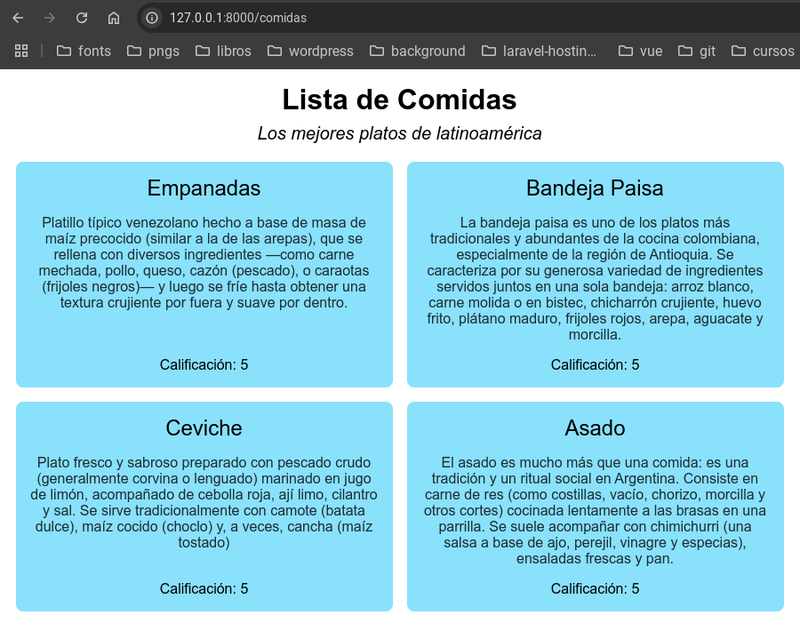Open the vue bookmark folder

pos(640,51)
